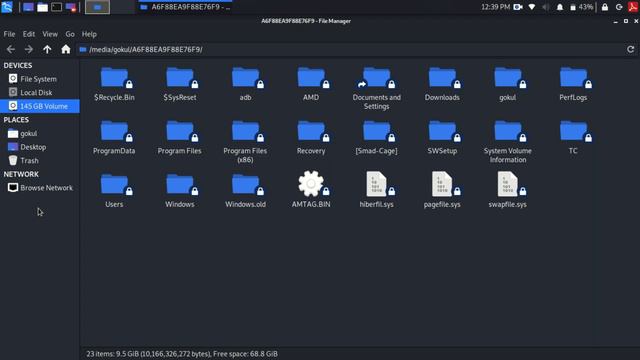Go forward with the right arrow button

(x=29, y=49)
